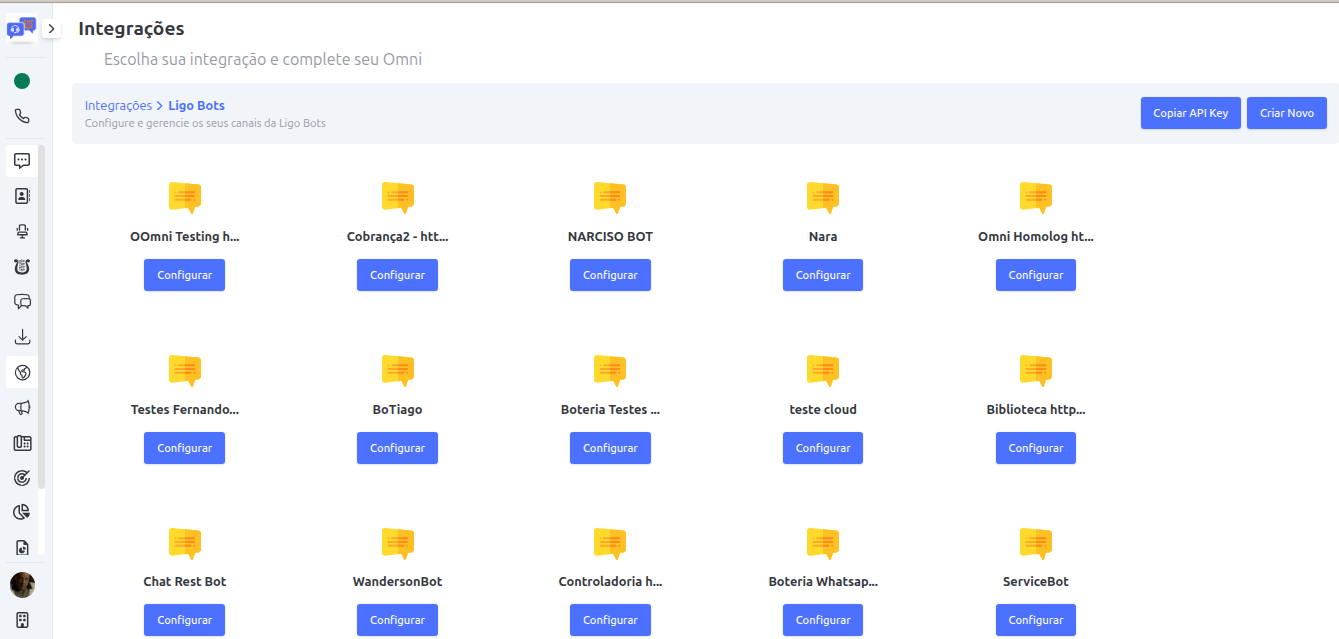The height and width of the screenshot is (639, 1339).
Task: Click Configurar under BoTiago
Action: [397, 448]
